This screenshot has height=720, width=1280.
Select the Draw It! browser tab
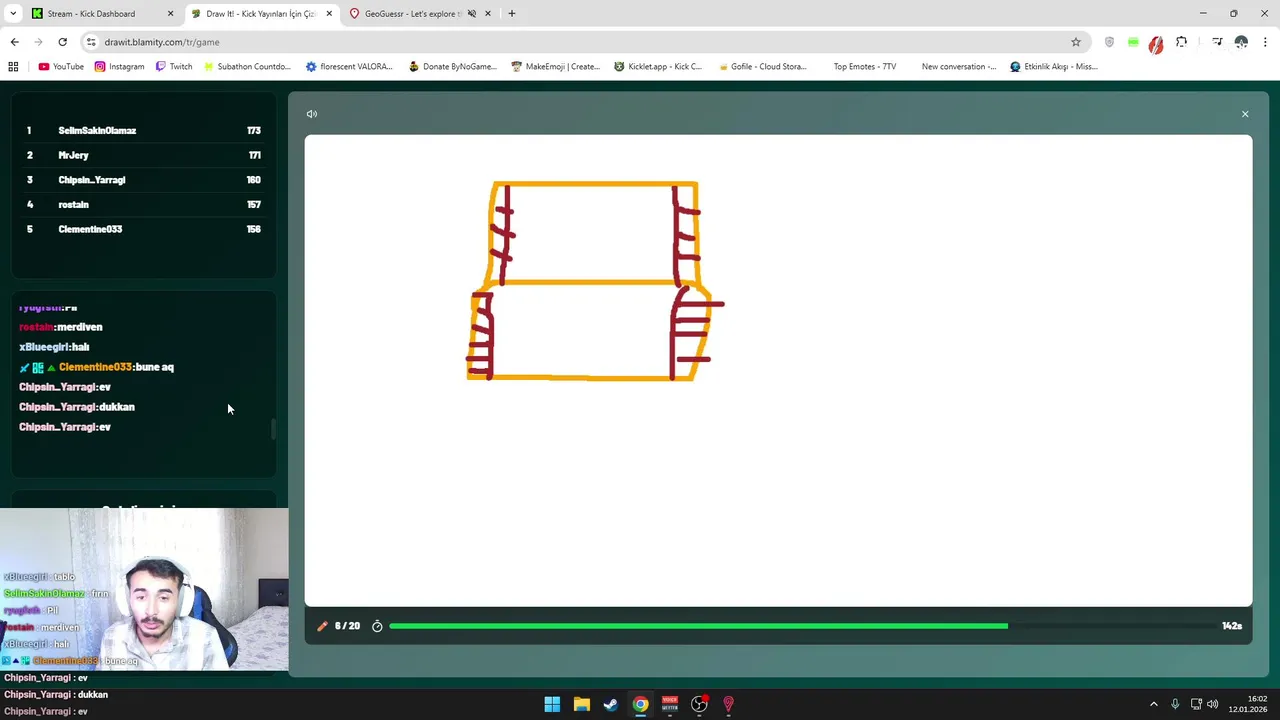click(x=261, y=14)
